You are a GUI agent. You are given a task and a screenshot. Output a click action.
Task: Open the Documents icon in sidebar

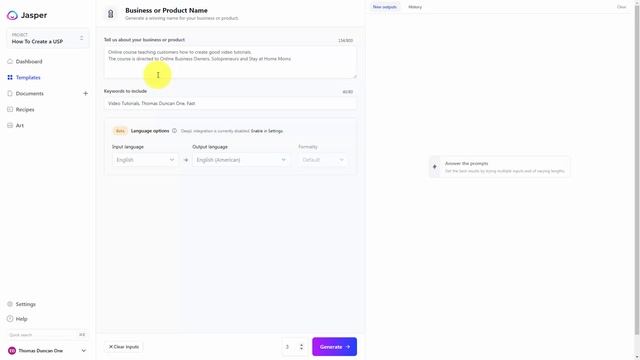10,93
